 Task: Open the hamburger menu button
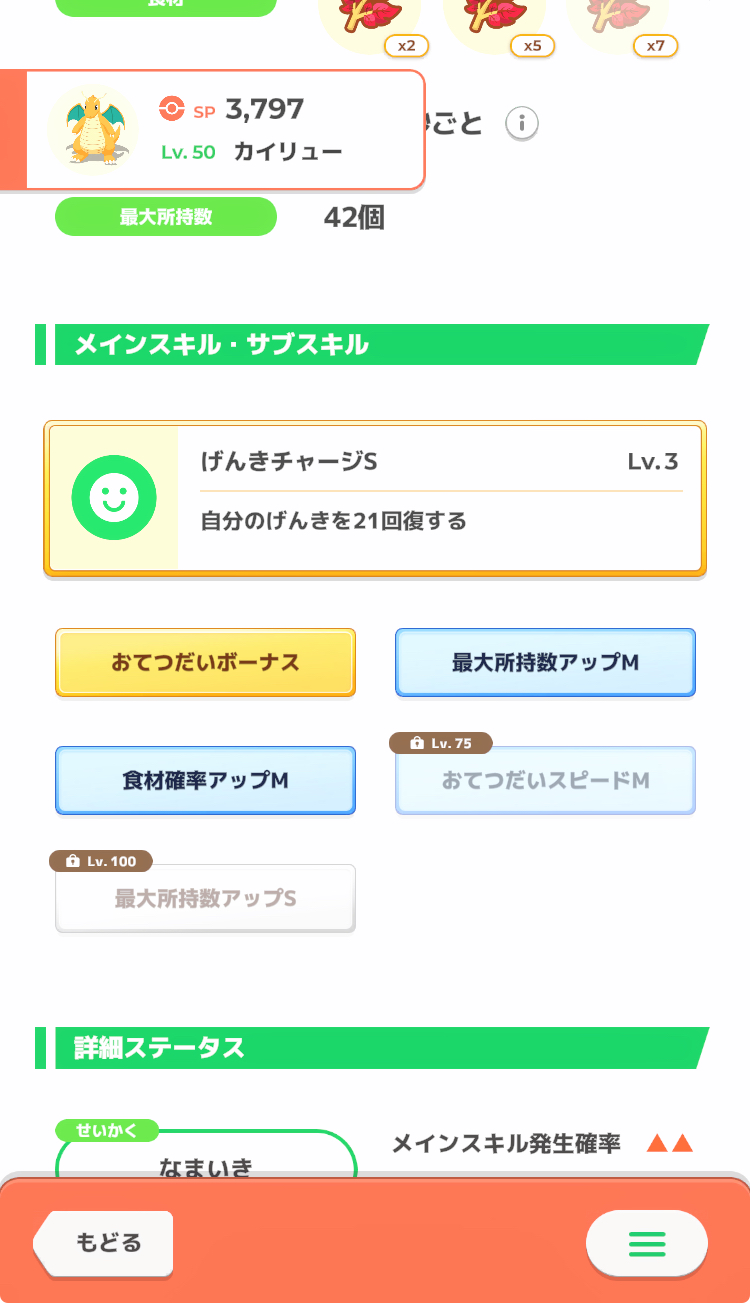click(646, 1243)
